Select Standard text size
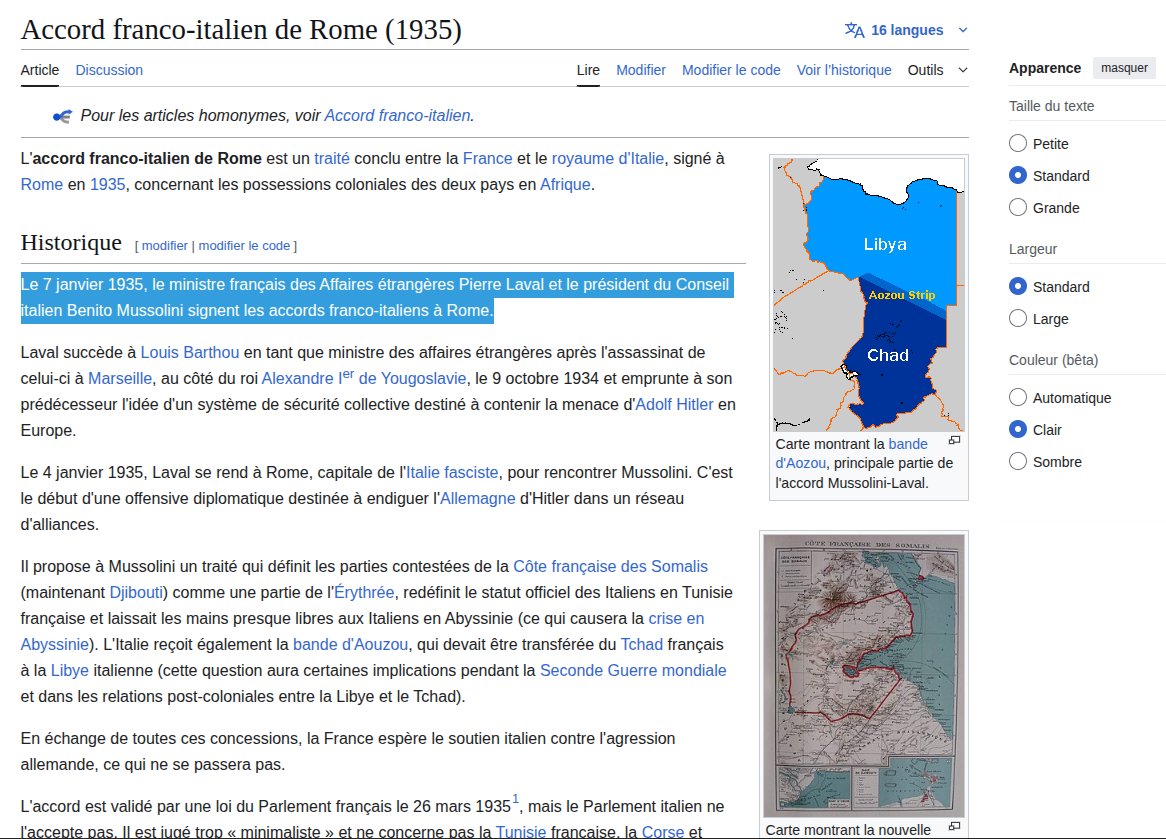 [1018, 176]
